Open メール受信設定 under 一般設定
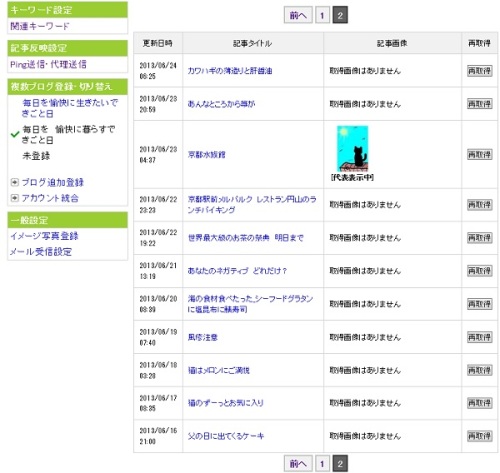The width and height of the screenshot is (500, 473). (41, 252)
